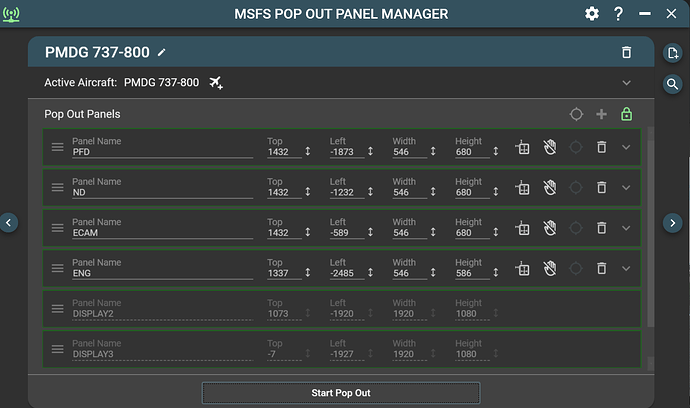Click the help question mark icon
This screenshot has width=690, height=408.
tap(618, 13)
